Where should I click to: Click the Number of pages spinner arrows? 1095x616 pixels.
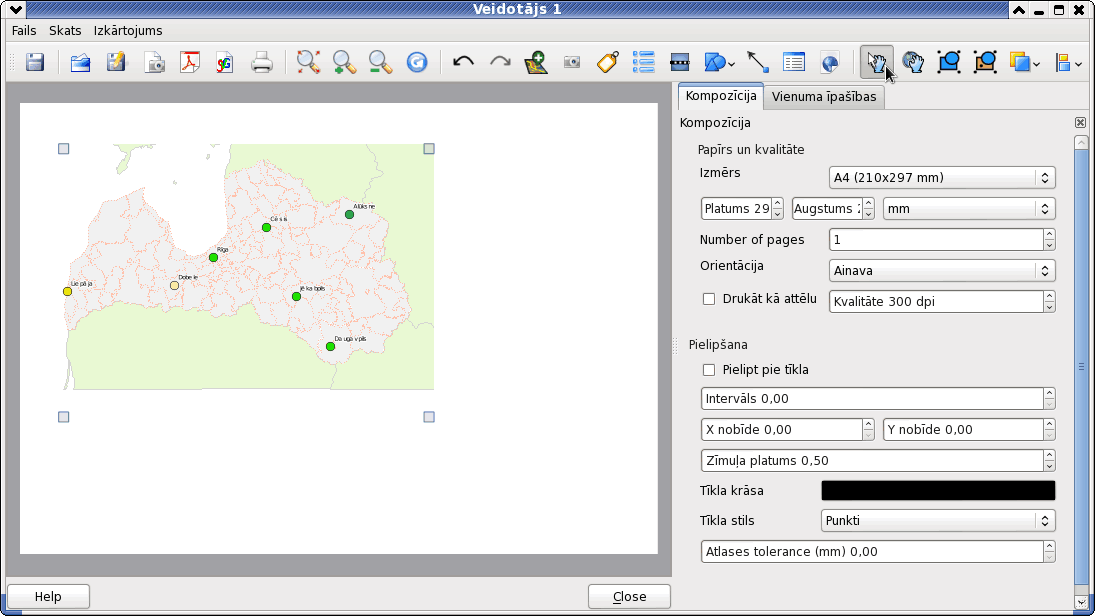tap(1049, 240)
